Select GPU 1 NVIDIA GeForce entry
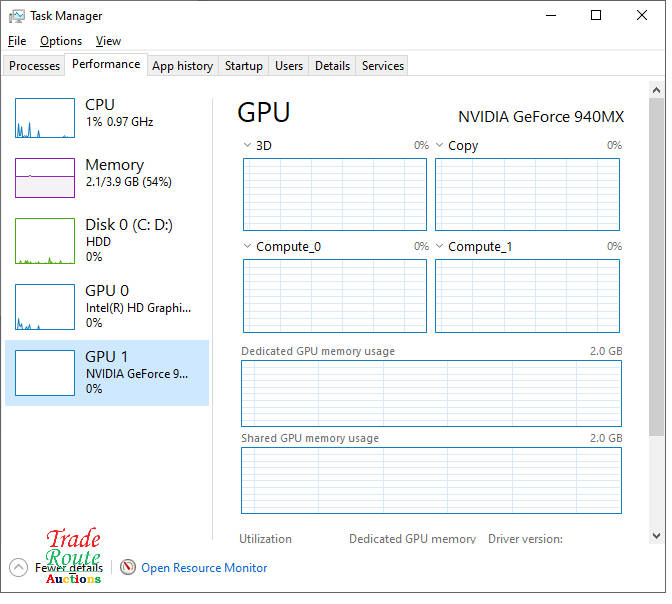The height and width of the screenshot is (604, 672). pos(107,372)
